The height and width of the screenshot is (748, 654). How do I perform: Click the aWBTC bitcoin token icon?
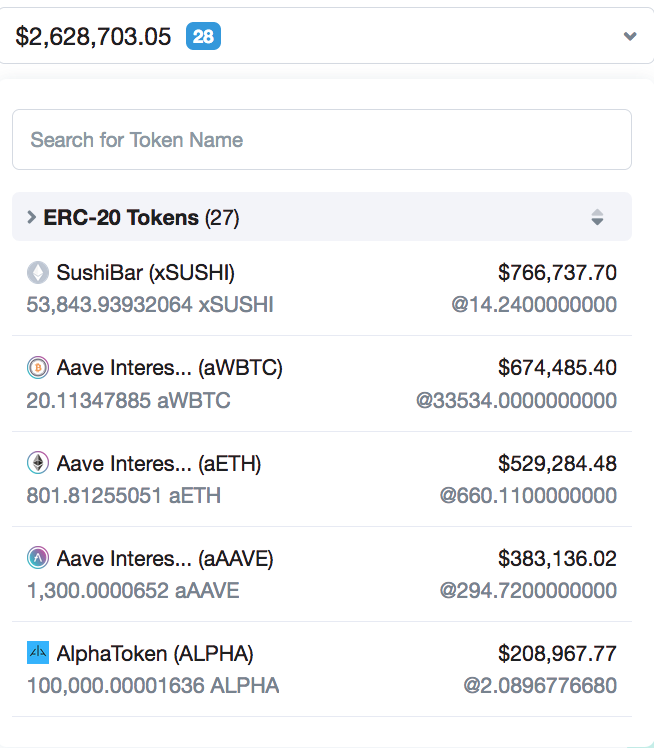click(x=38, y=368)
